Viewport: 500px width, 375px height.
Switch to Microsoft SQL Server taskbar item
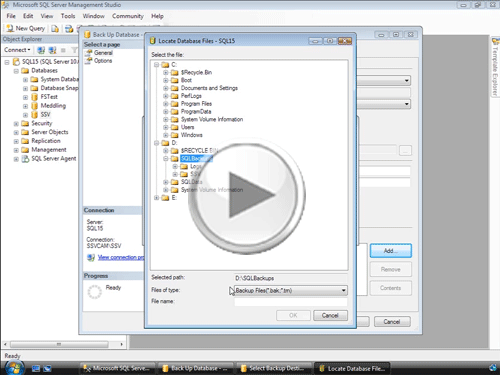(118, 368)
